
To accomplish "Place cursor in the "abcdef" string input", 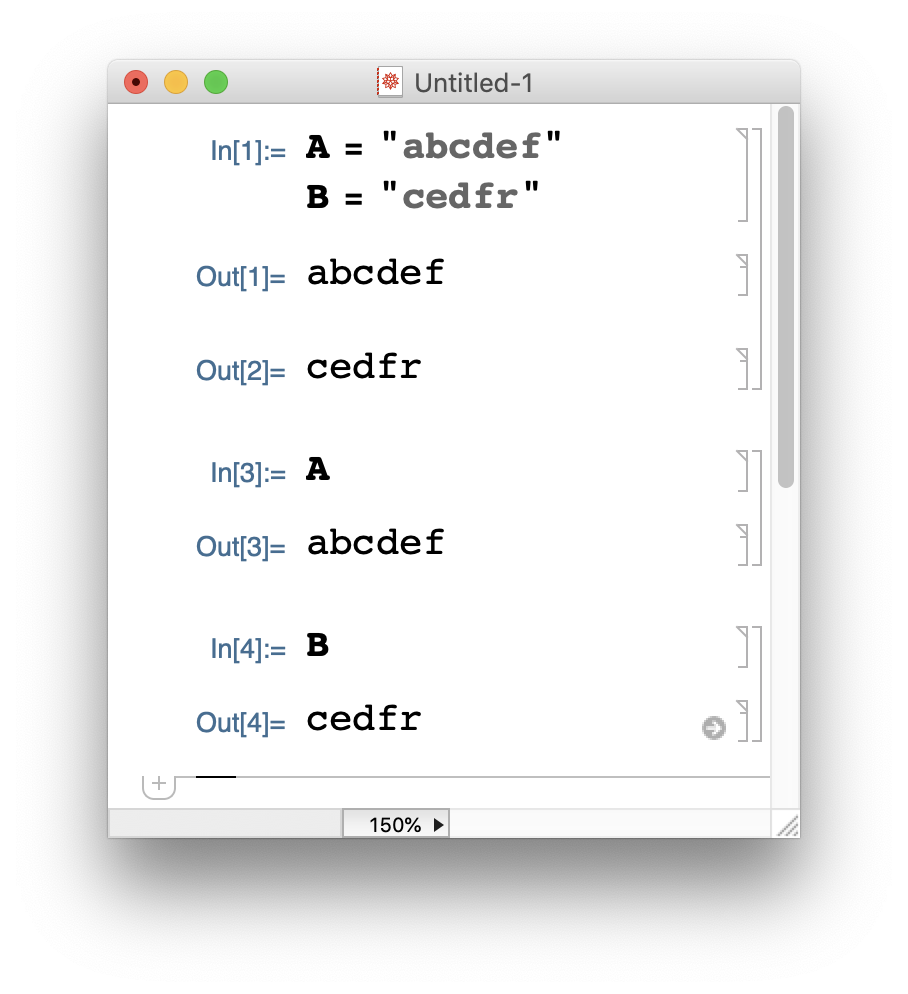I will [472, 146].
